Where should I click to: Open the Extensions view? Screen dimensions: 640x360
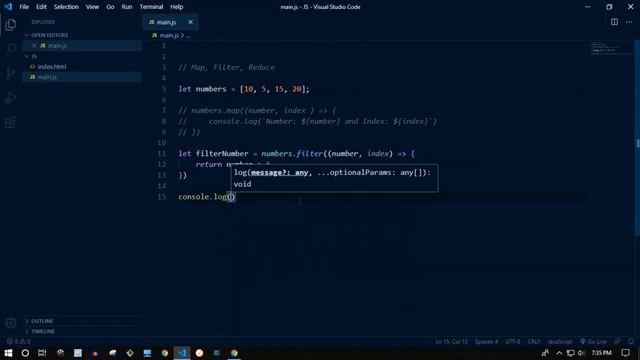pyautogui.click(x=11, y=122)
